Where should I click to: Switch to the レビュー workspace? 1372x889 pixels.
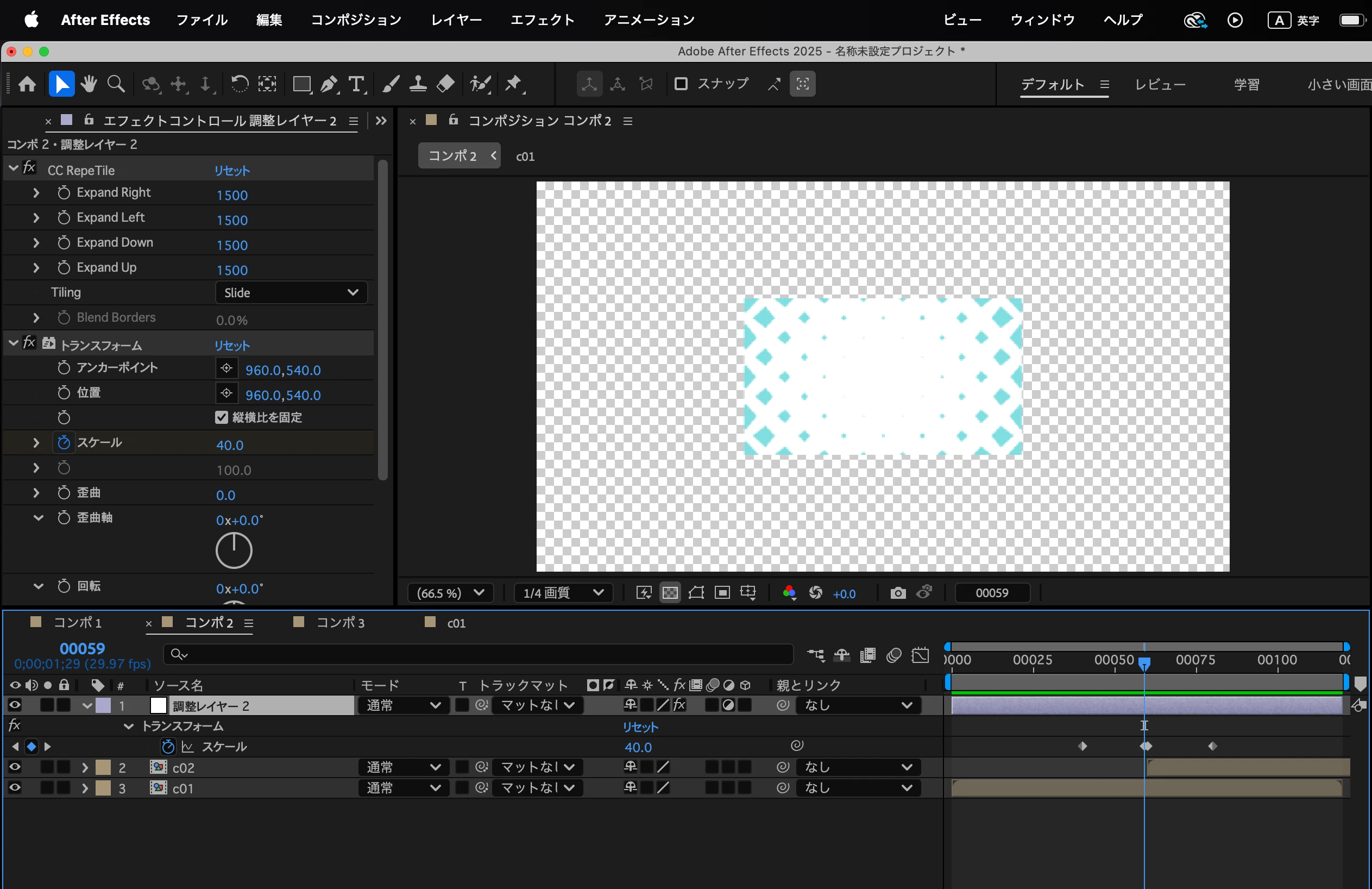pyautogui.click(x=1159, y=85)
